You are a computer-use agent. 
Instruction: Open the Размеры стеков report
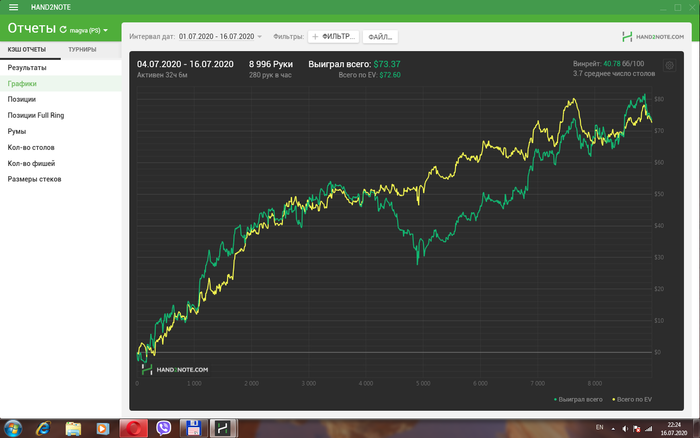pos(61,179)
